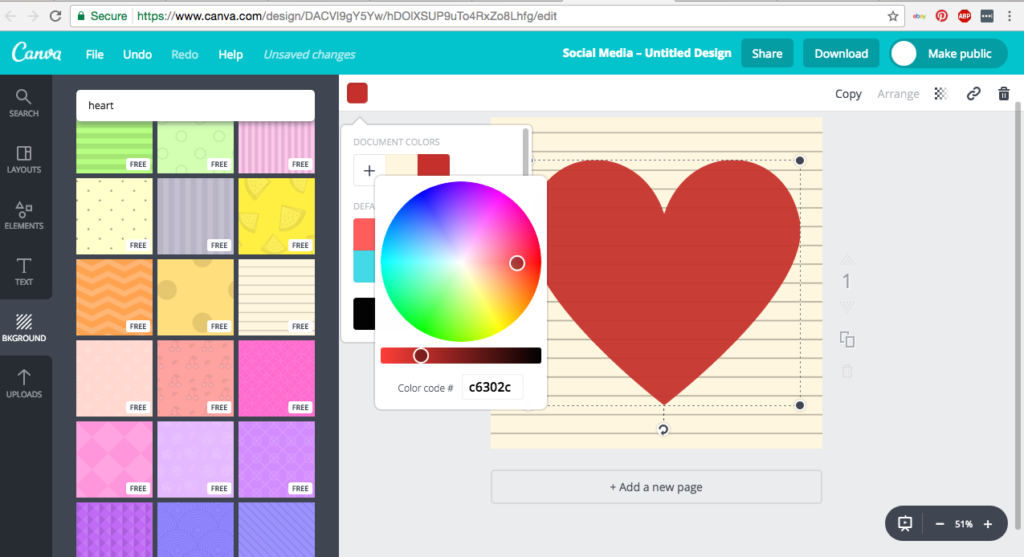The width and height of the screenshot is (1024, 557).
Task: Click Redo in the top bar
Action: pyautogui.click(x=185, y=54)
